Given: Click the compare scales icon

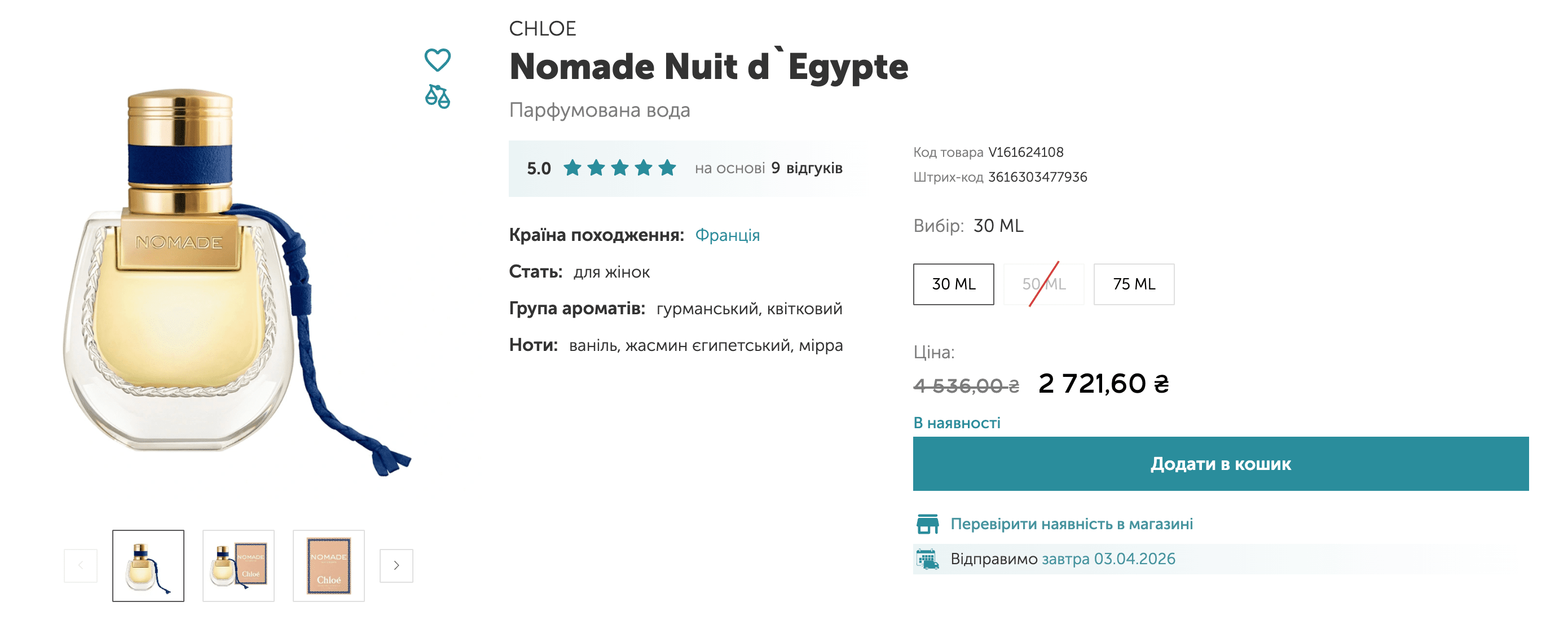Looking at the screenshot, I should [x=437, y=96].
